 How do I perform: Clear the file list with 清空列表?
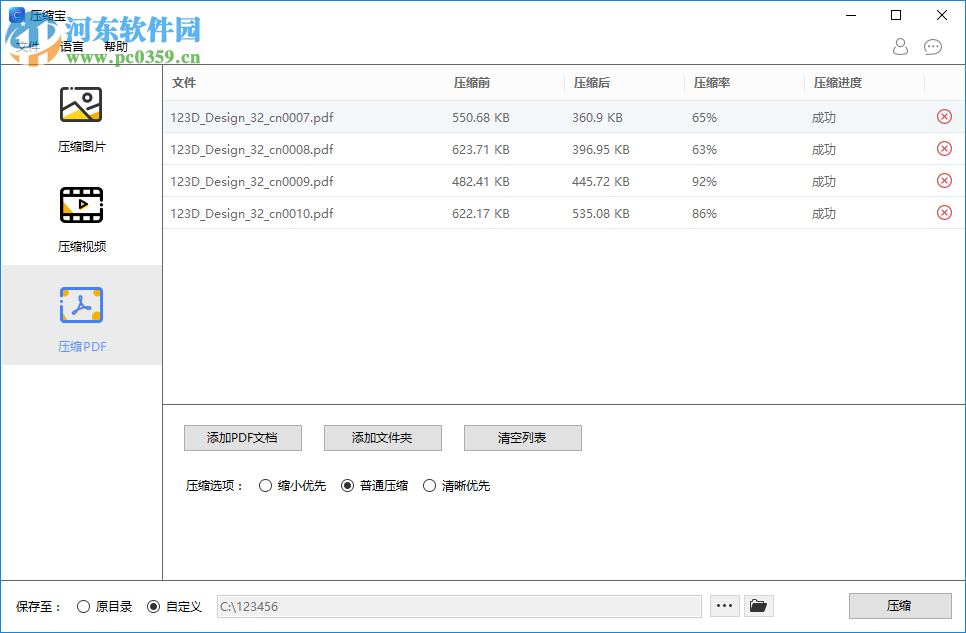(x=522, y=438)
